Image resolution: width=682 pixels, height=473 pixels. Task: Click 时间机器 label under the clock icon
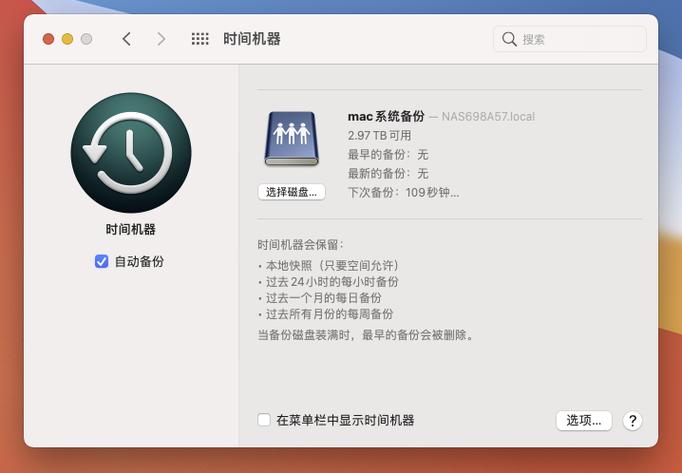coord(130,229)
